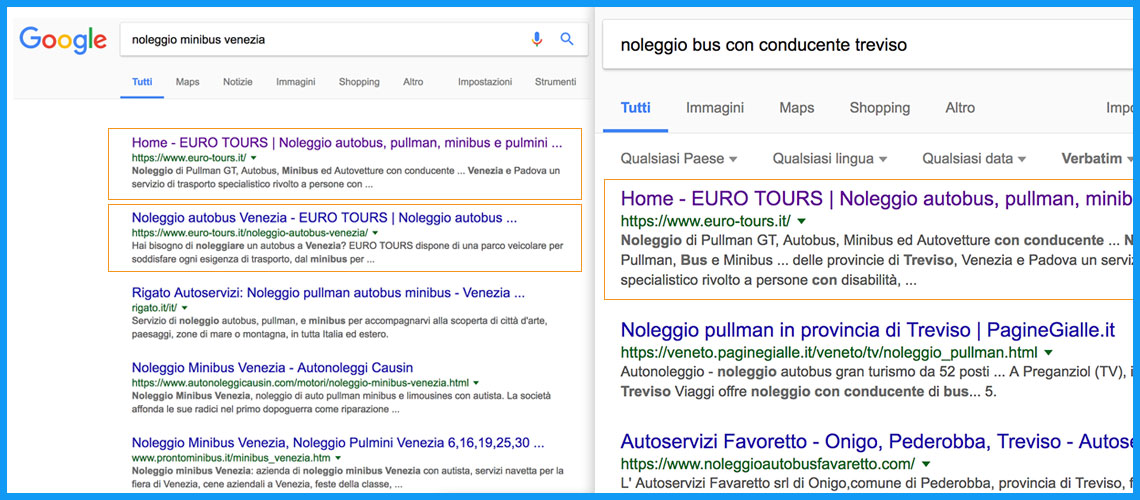Expand arrow beside noleggioautobusfavaretto.com URL
Viewport: 1140px width, 500px height.
[x=926, y=464]
